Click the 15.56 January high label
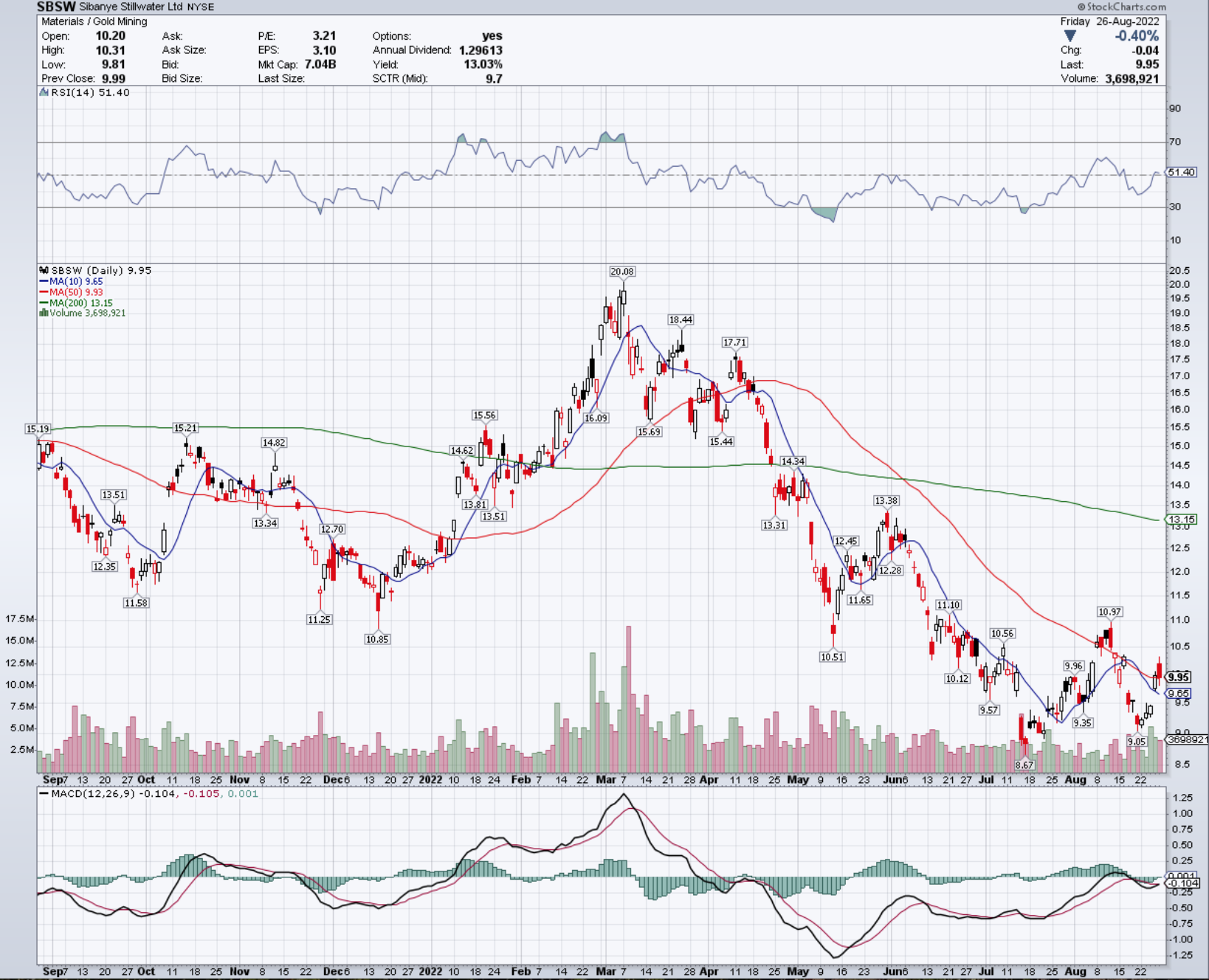Screen dimensions: 1209x980 (485, 415)
